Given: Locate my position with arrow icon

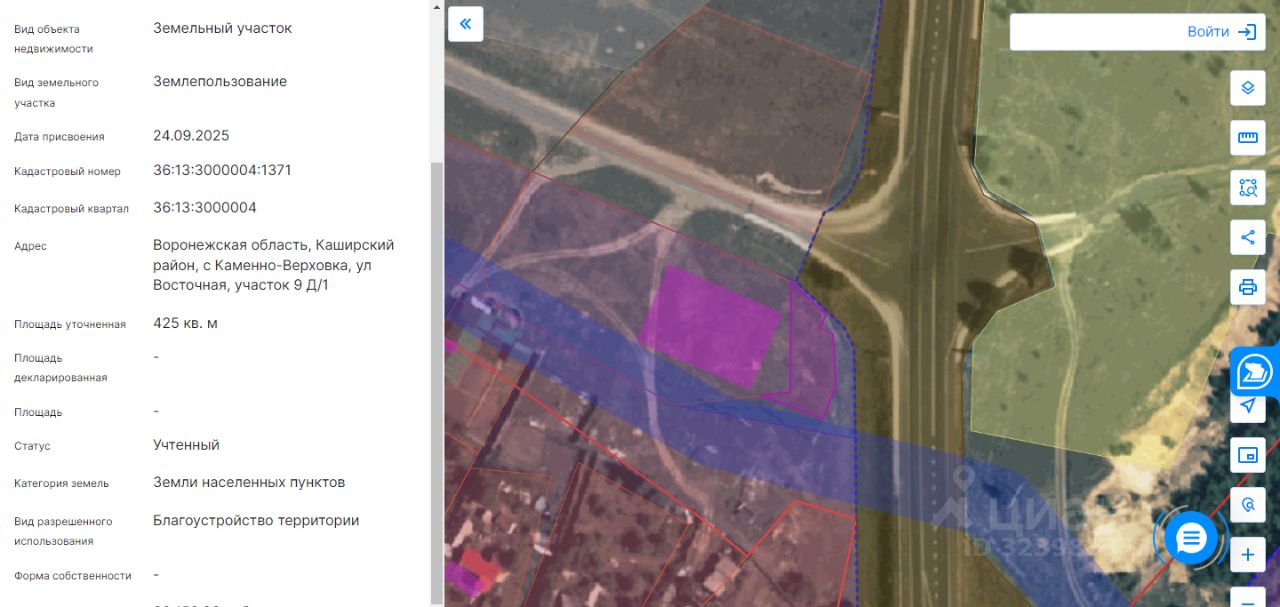Looking at the screenshot, I should tap(1247, 406).
